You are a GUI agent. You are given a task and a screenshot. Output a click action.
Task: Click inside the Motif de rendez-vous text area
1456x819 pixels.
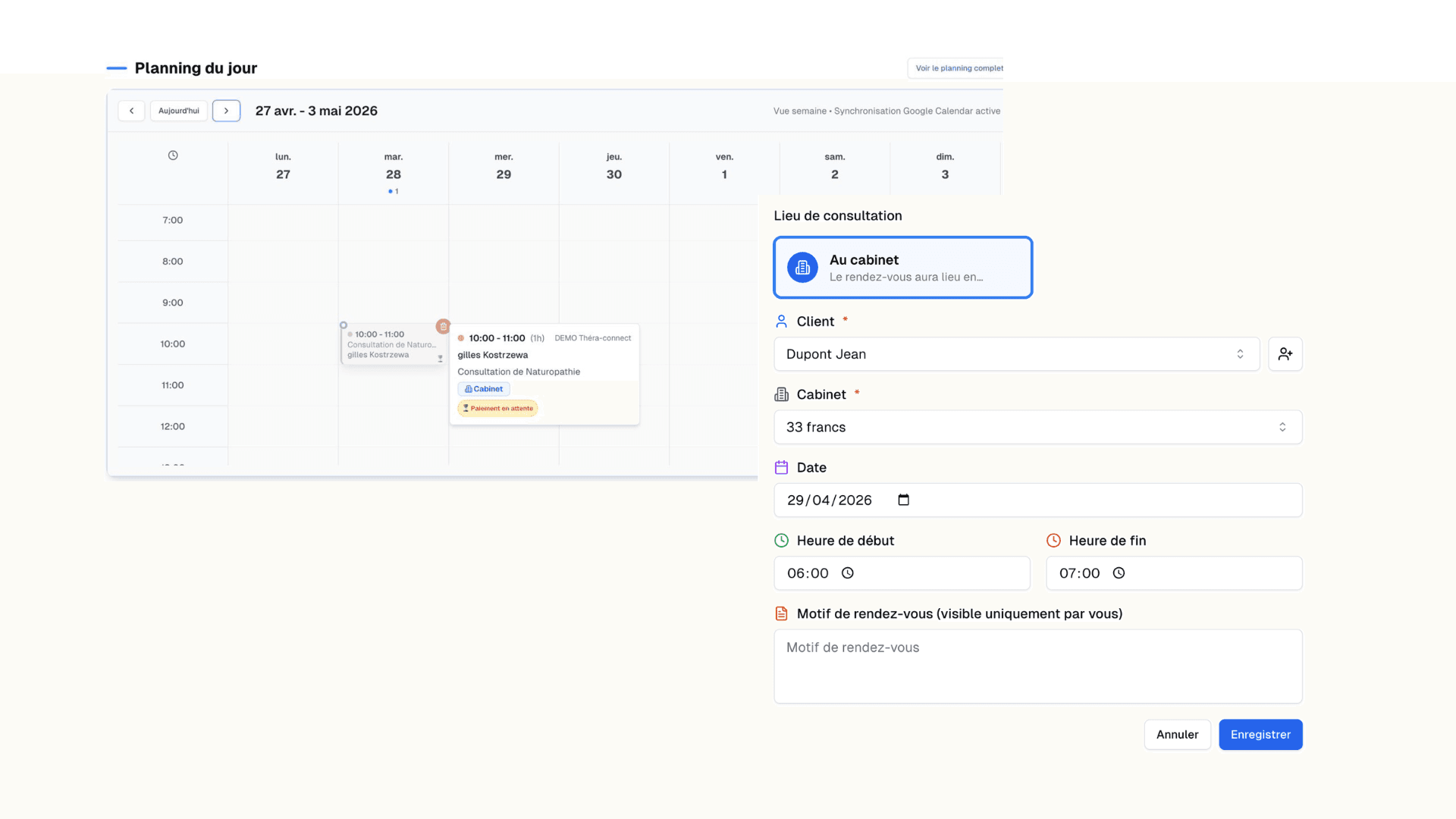coord(1037,666)
